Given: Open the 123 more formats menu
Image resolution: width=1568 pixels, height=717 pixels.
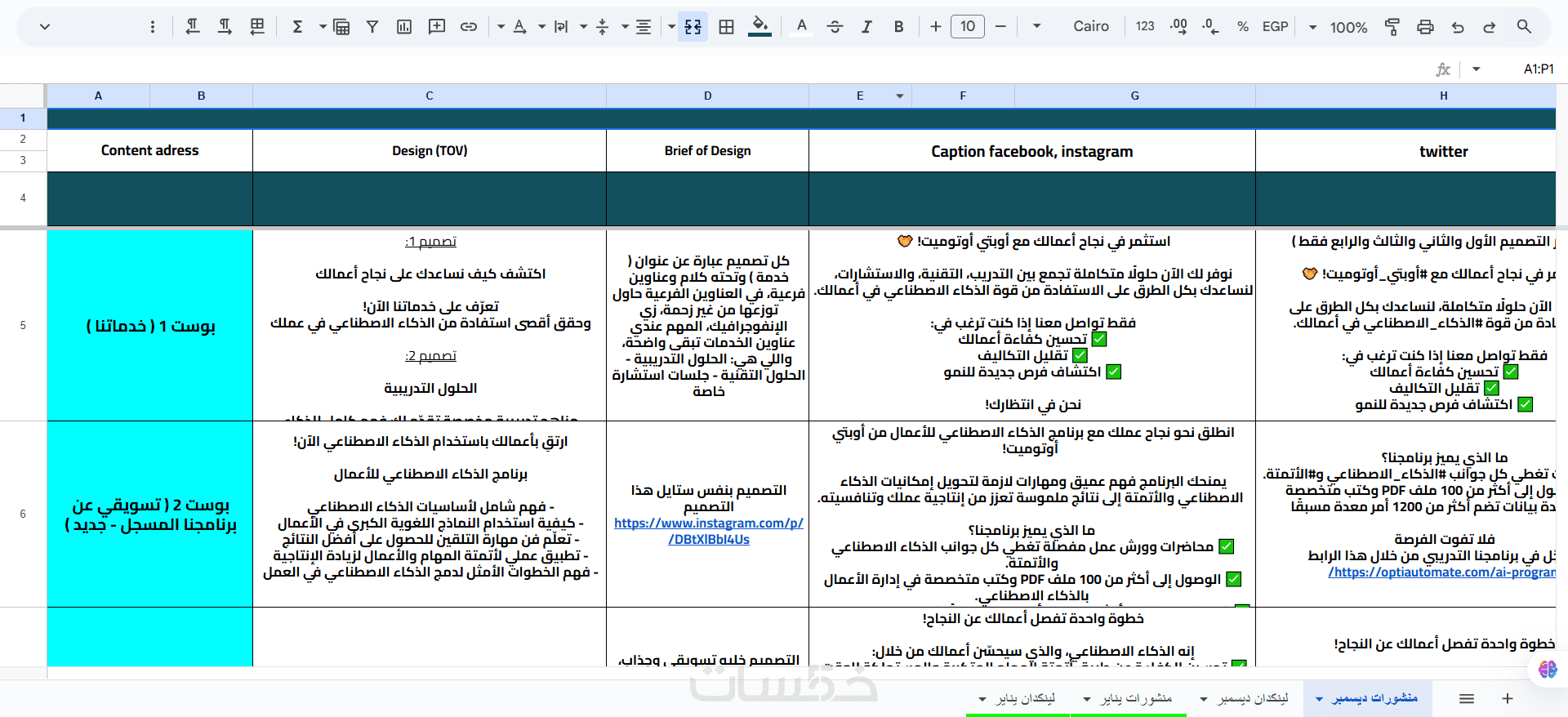Looking at the screenshot, I should [1145, 27].
